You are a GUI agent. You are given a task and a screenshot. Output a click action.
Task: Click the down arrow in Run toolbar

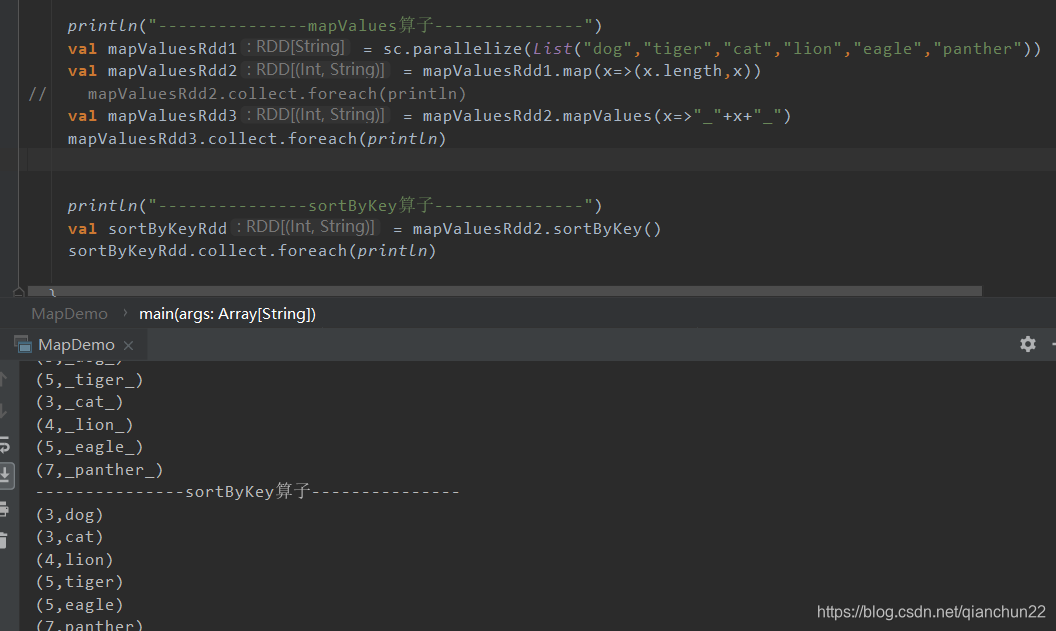3,411
